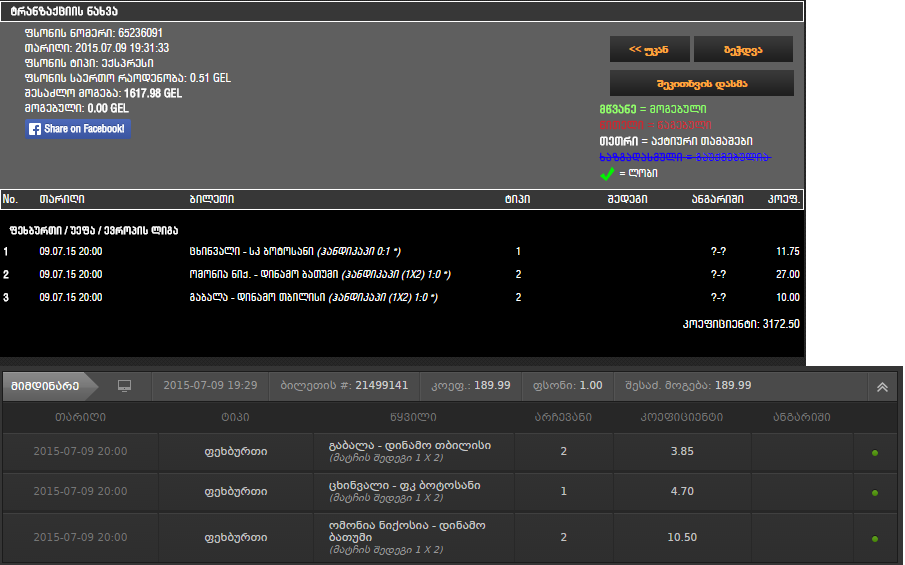
Task: Click 'ომონია ნიქოსია - დინამო ბათუმი' in lower table
Action: click(x=407, y=532)
